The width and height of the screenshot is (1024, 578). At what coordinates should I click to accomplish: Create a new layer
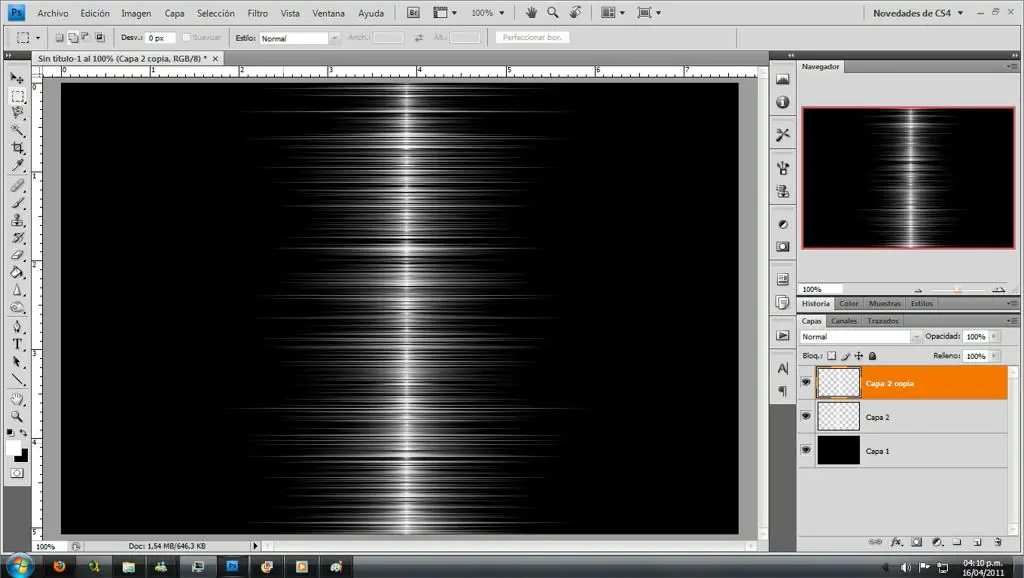[x=977, y=541]
